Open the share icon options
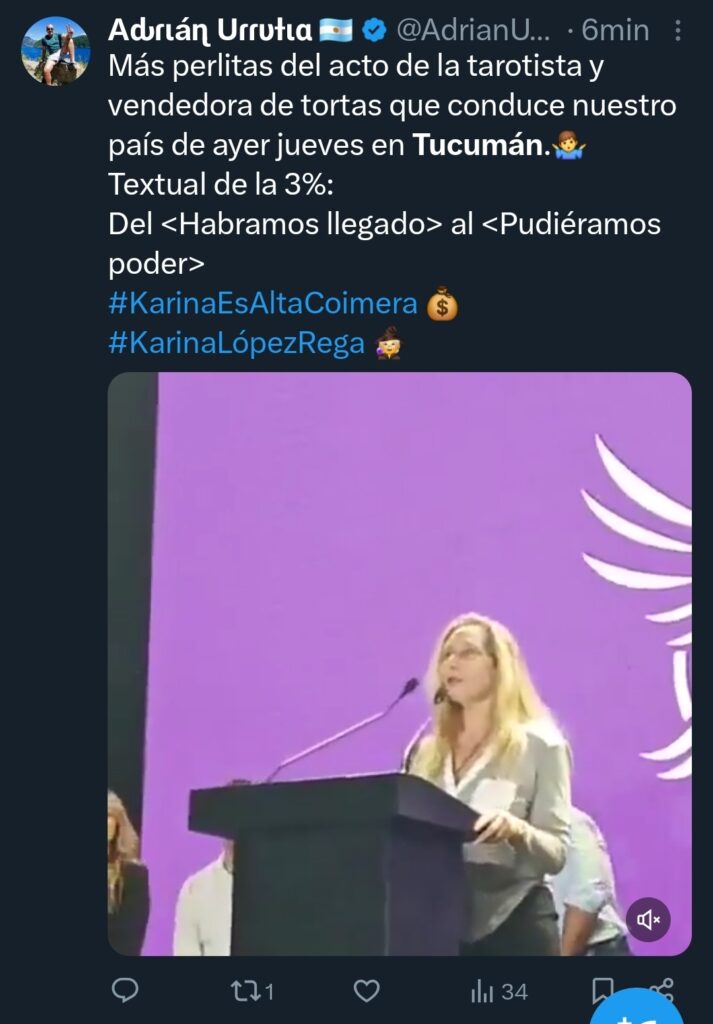713x1024 pixels. [x=661, y=989]
